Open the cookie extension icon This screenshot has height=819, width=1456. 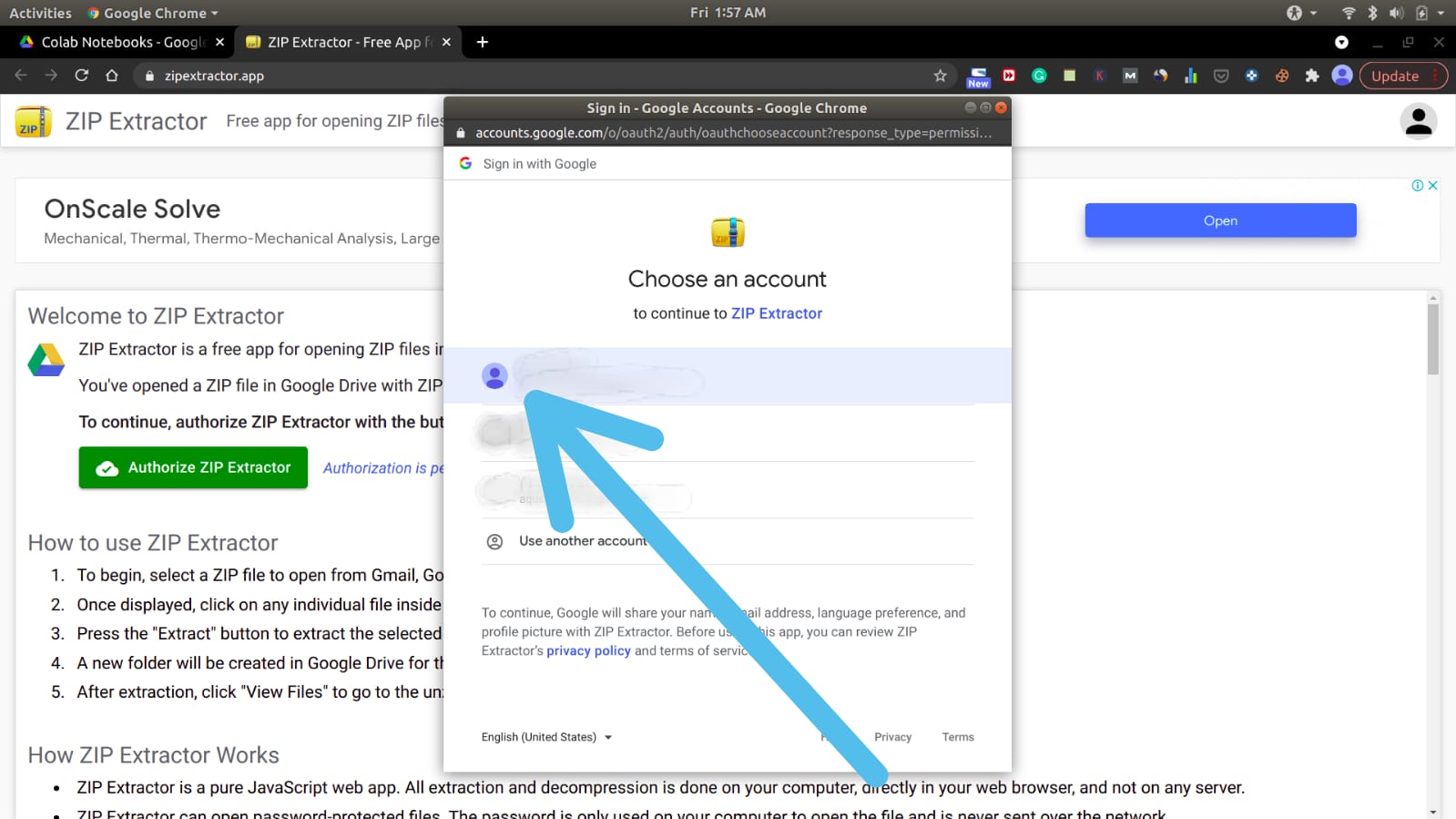(1282, 76)
